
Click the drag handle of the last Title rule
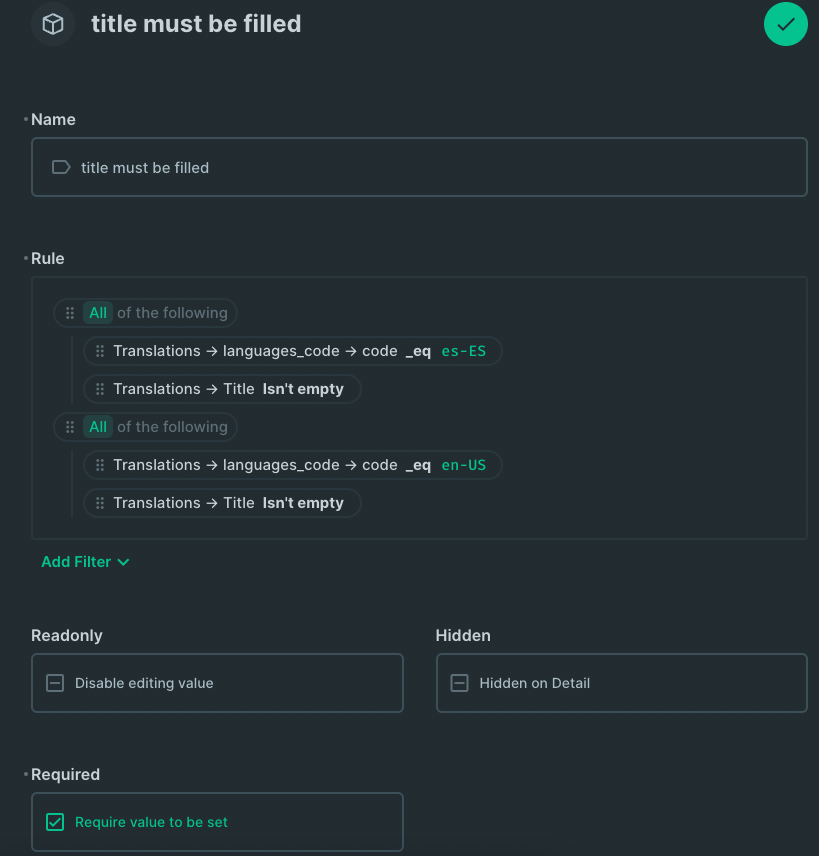pyautogui.click(x=100, y=503)
